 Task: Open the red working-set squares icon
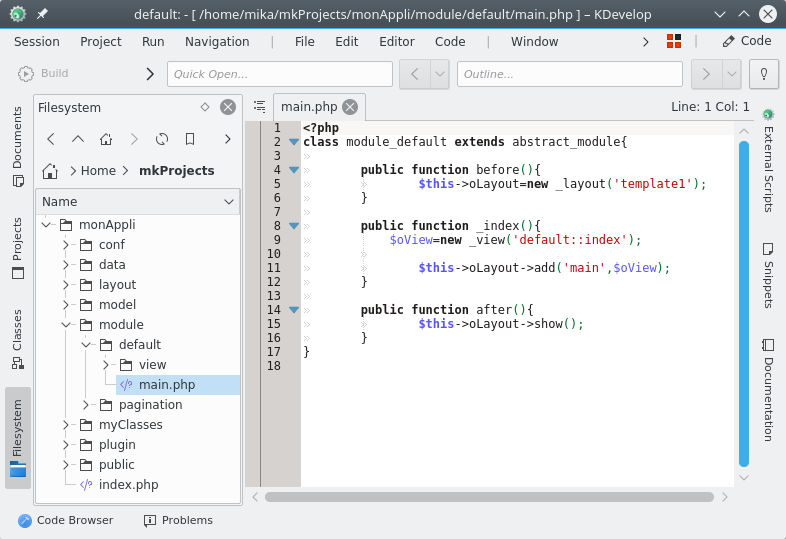pos(673,41)
